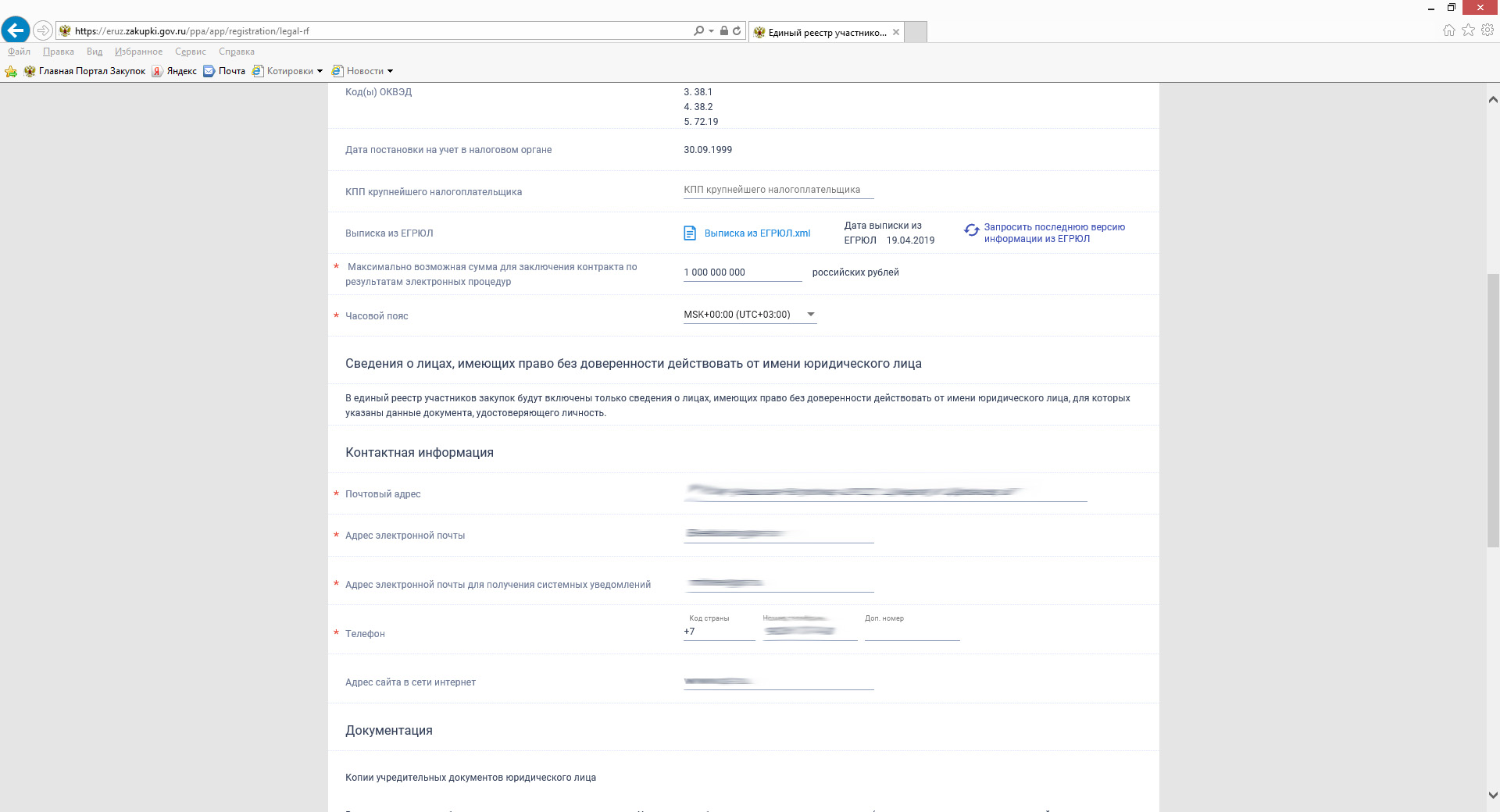The width and height of the screenshot is (1500, 812).
Task: Open the browser home page icon
Action: 1448,30
